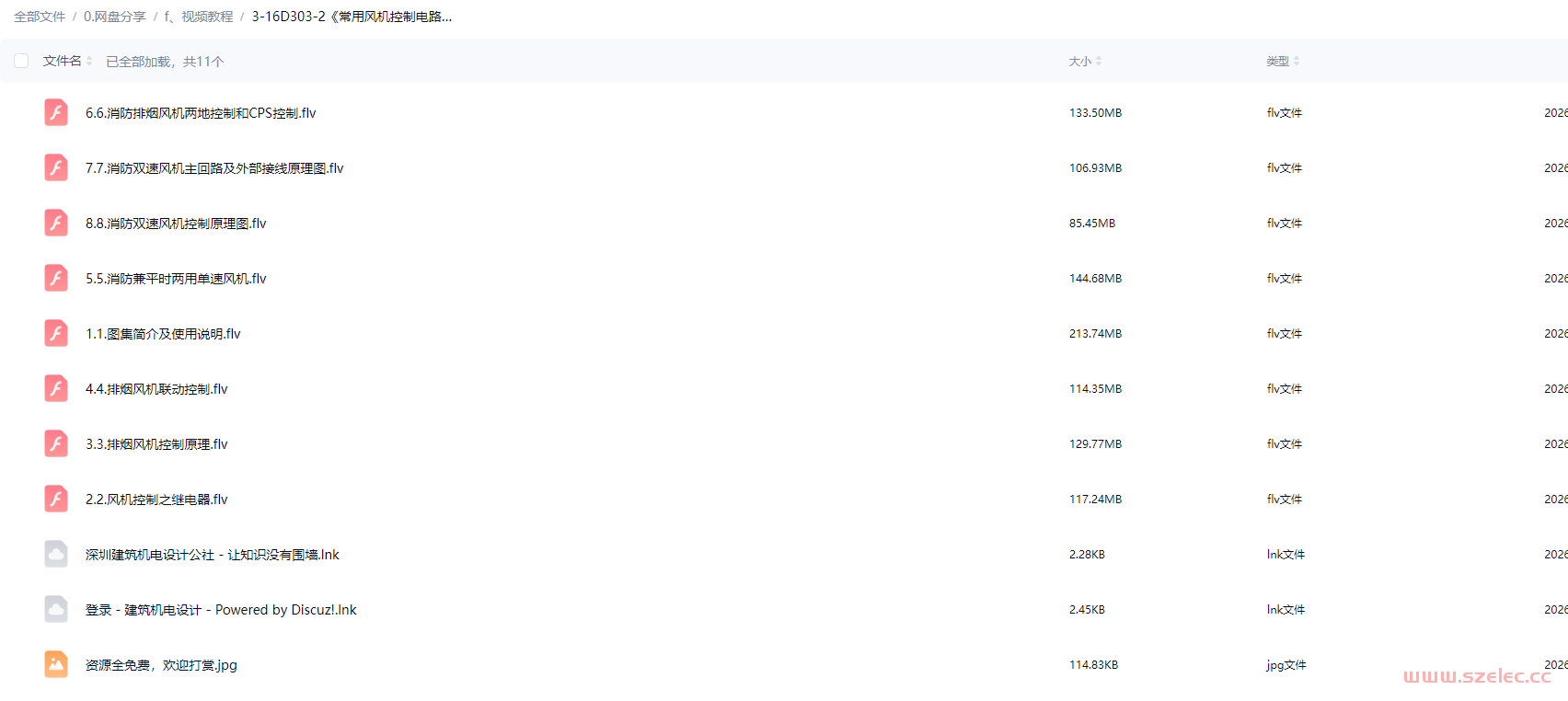This screenshot has width=1568, height=701.
Task: Click the 2.28KB size value
Action: click(1087, 555)
